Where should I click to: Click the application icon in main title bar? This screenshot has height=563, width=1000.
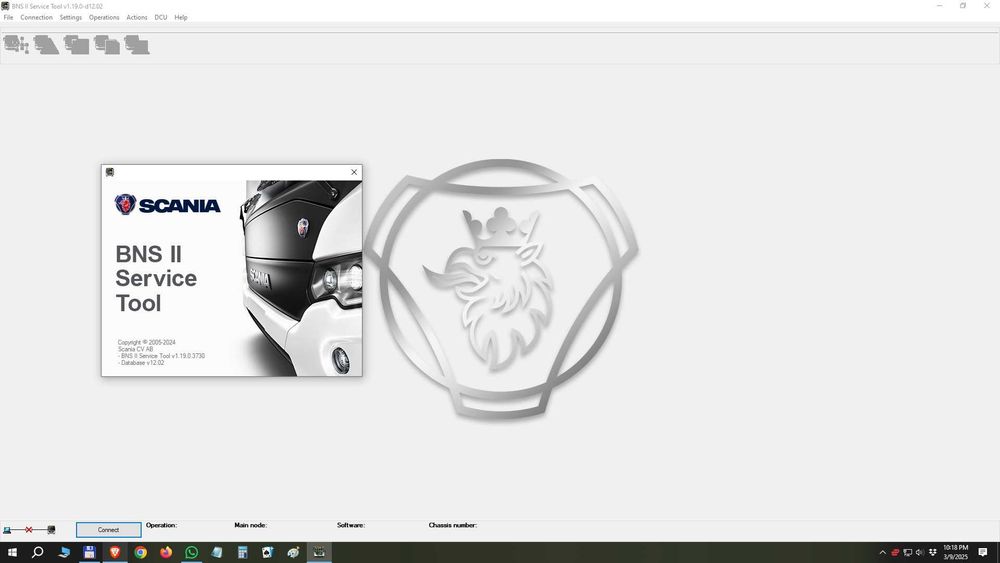click(5, 6)
